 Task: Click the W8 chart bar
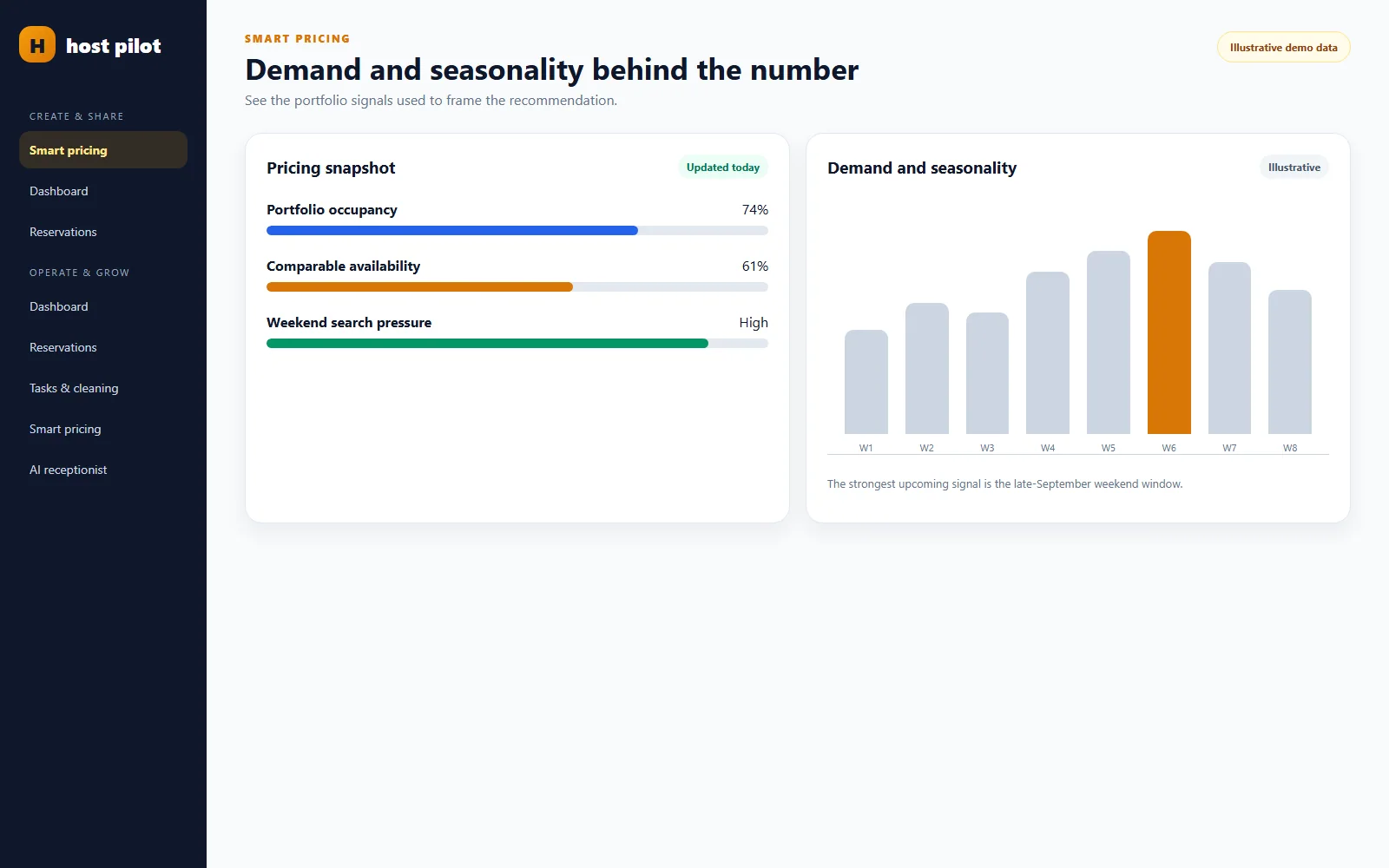pos(1290,362)
